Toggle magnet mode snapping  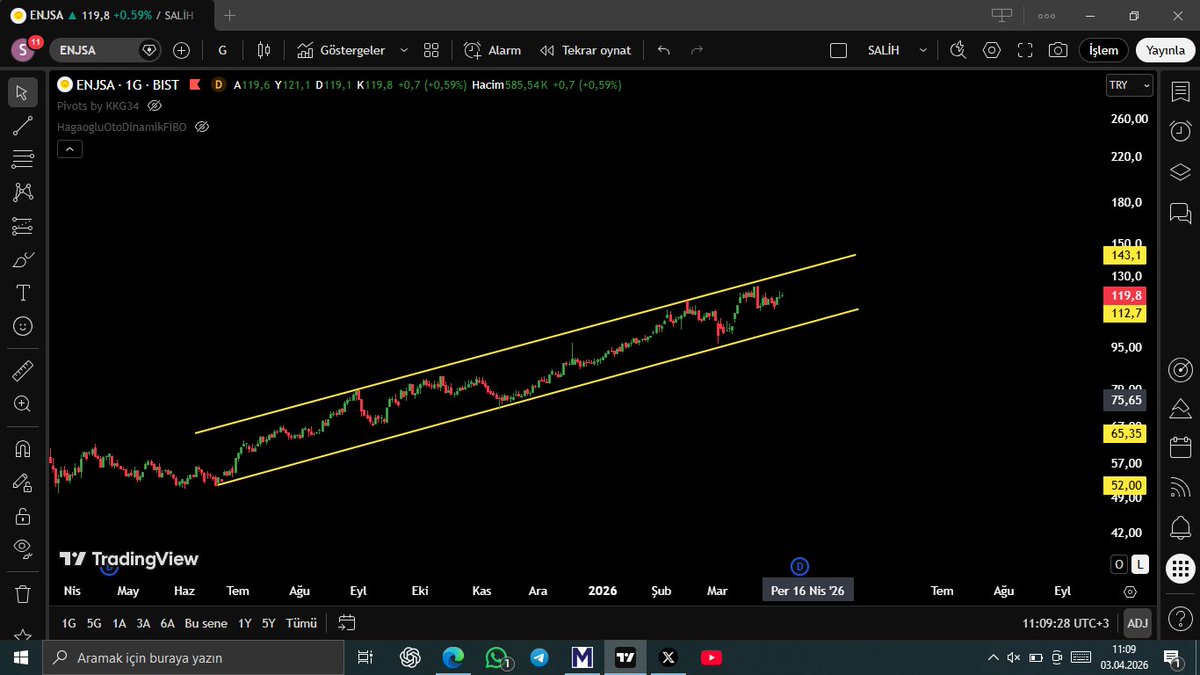22,449
